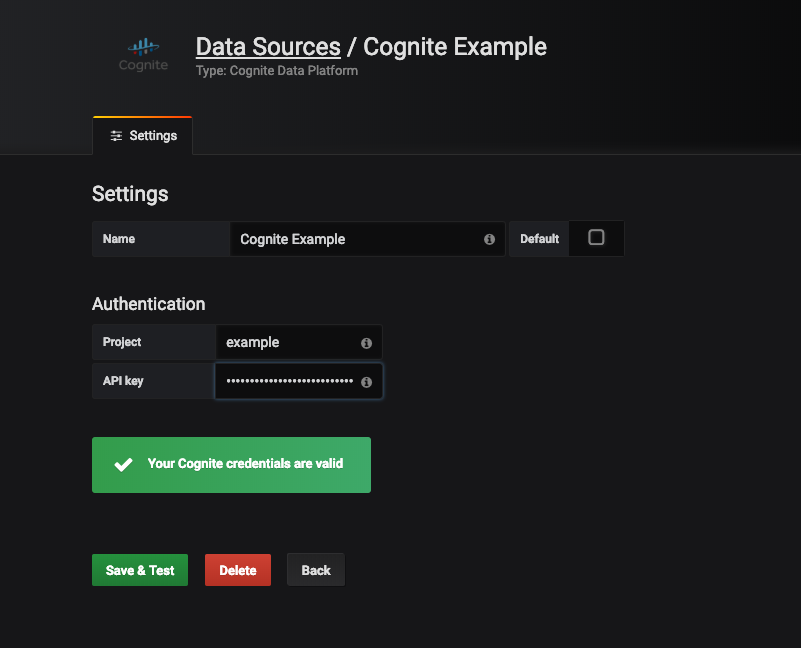Edit the Project field containing example
This screenshot has width=801, height=648.
[298, 342]
